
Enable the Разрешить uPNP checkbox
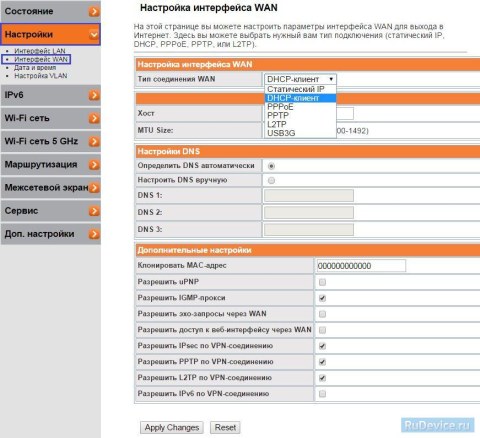322,282
